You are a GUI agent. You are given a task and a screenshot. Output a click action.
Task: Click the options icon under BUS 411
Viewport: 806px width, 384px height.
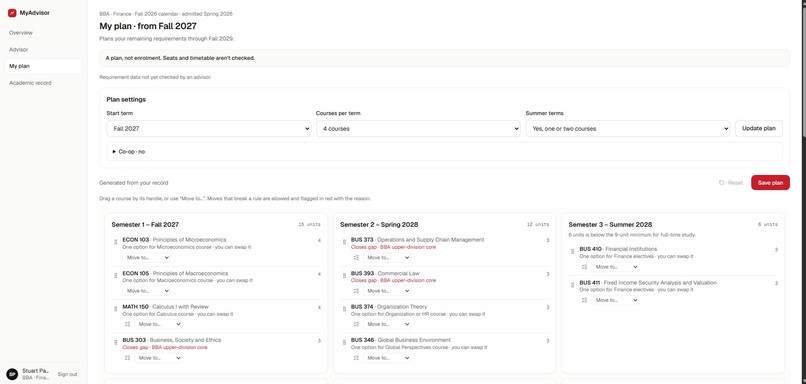click(x=584, y=300)
